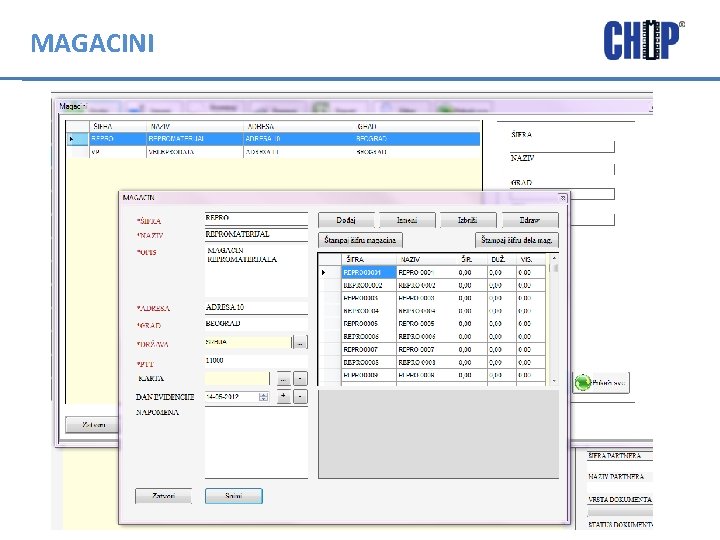
Task: Click the row selector arrow beside REPRO in Magacini list
Action: (x=77, y=139)
